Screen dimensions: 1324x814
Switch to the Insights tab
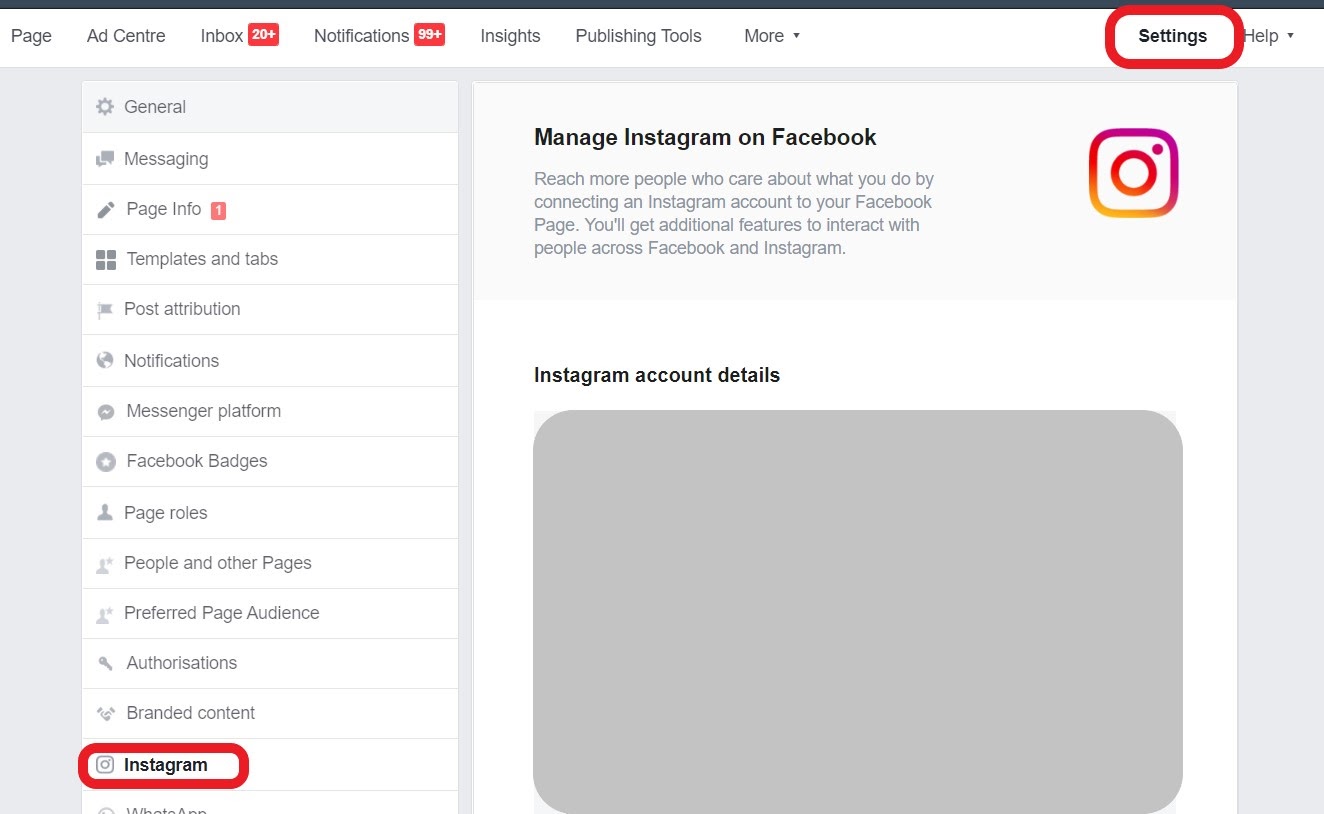point(510,36)
